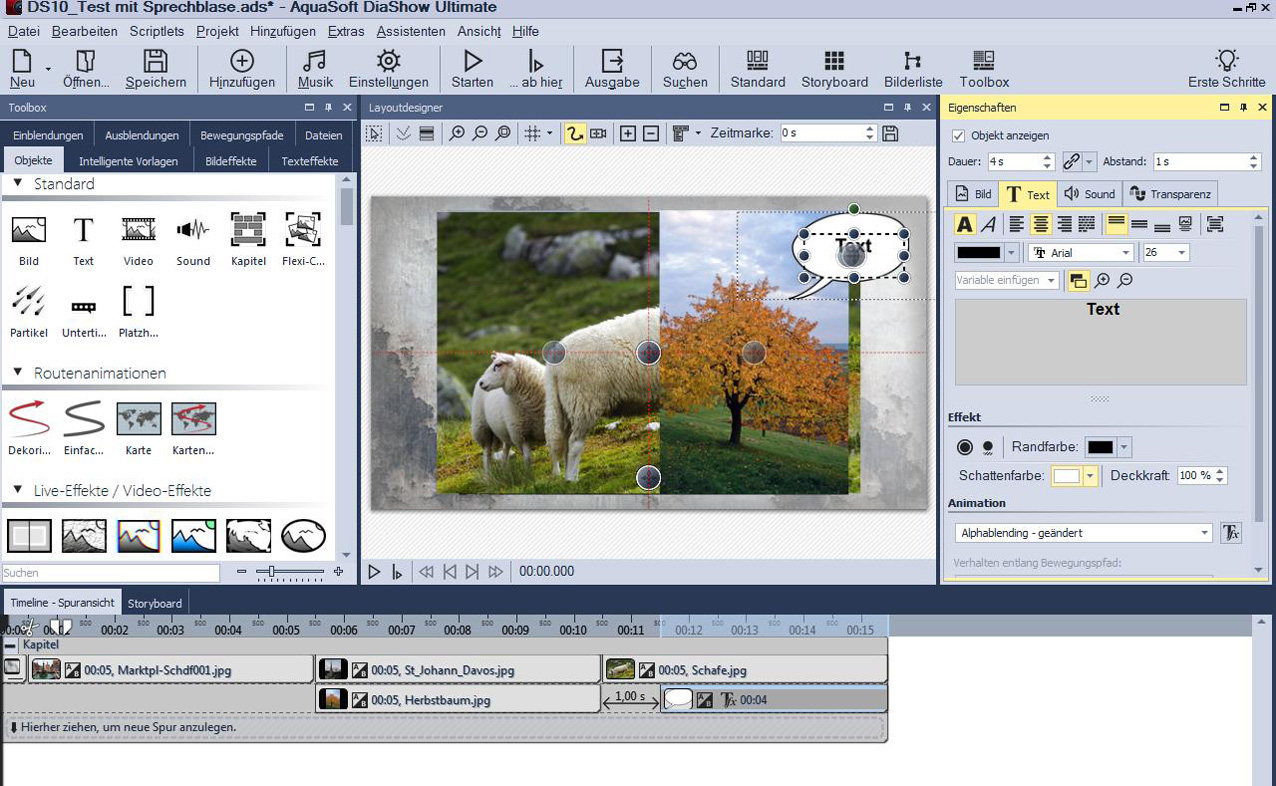This screenshot has height=786, width=1276.
Task: Open the Toolbox icon in main toolbar
Action: [x=984, y=62]
